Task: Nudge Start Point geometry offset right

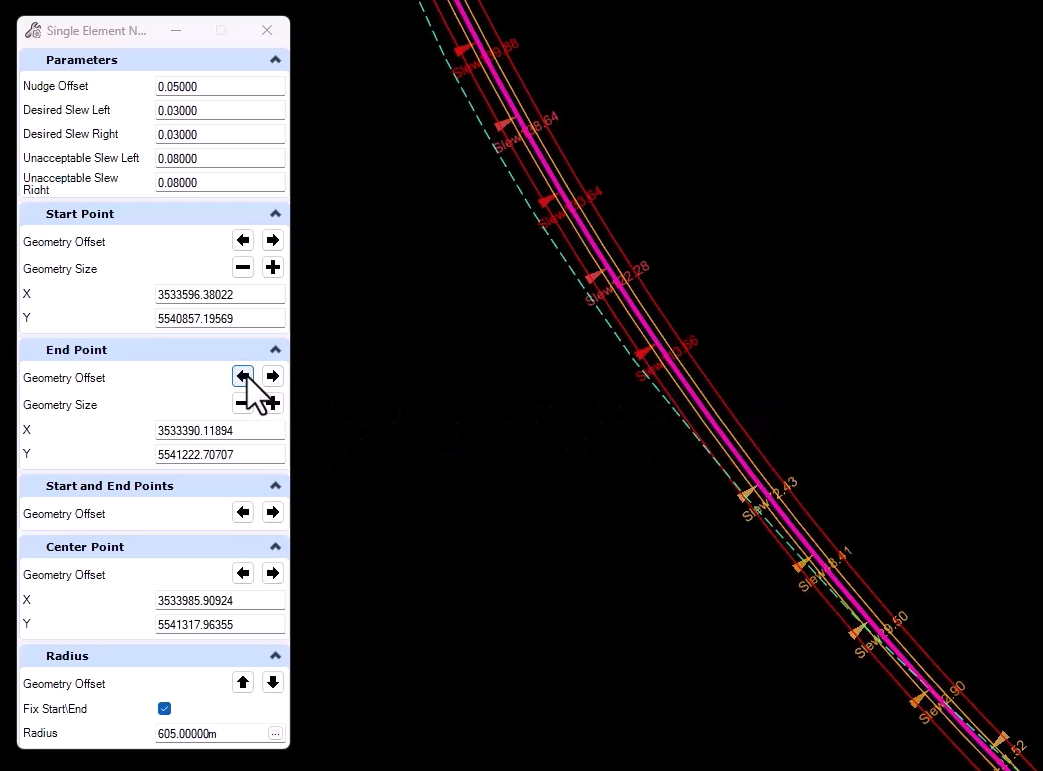Action: [x=272, y=240]
